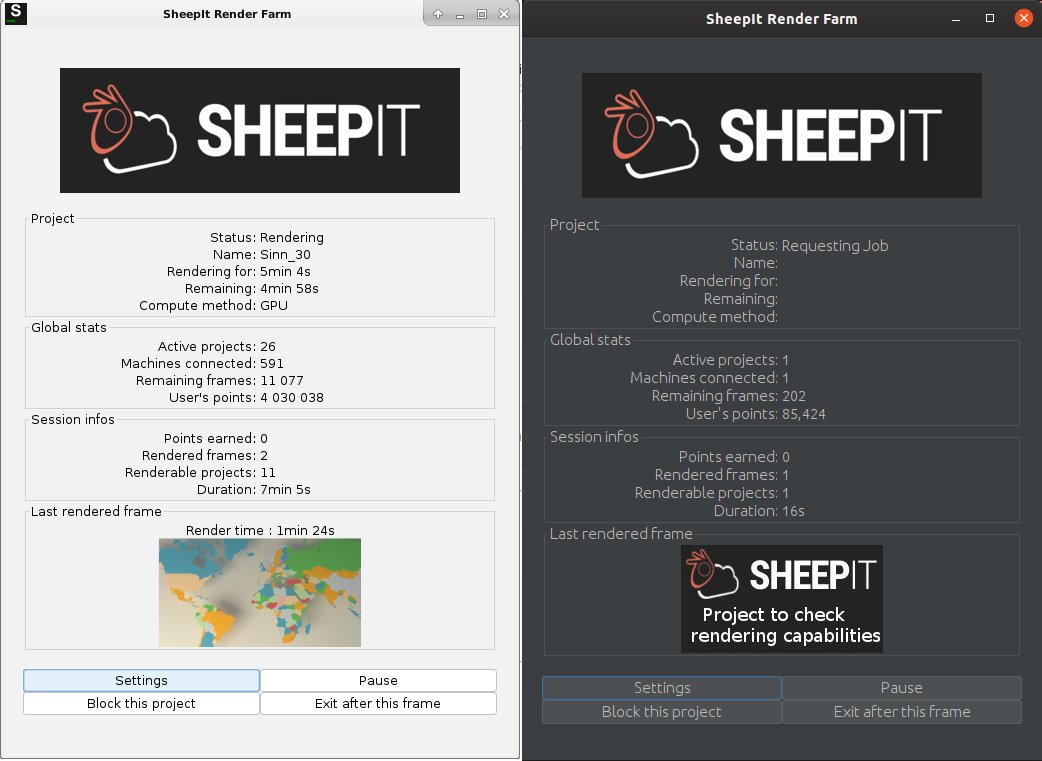Minimize the dark-themed SheepIt window

[956, 19]
